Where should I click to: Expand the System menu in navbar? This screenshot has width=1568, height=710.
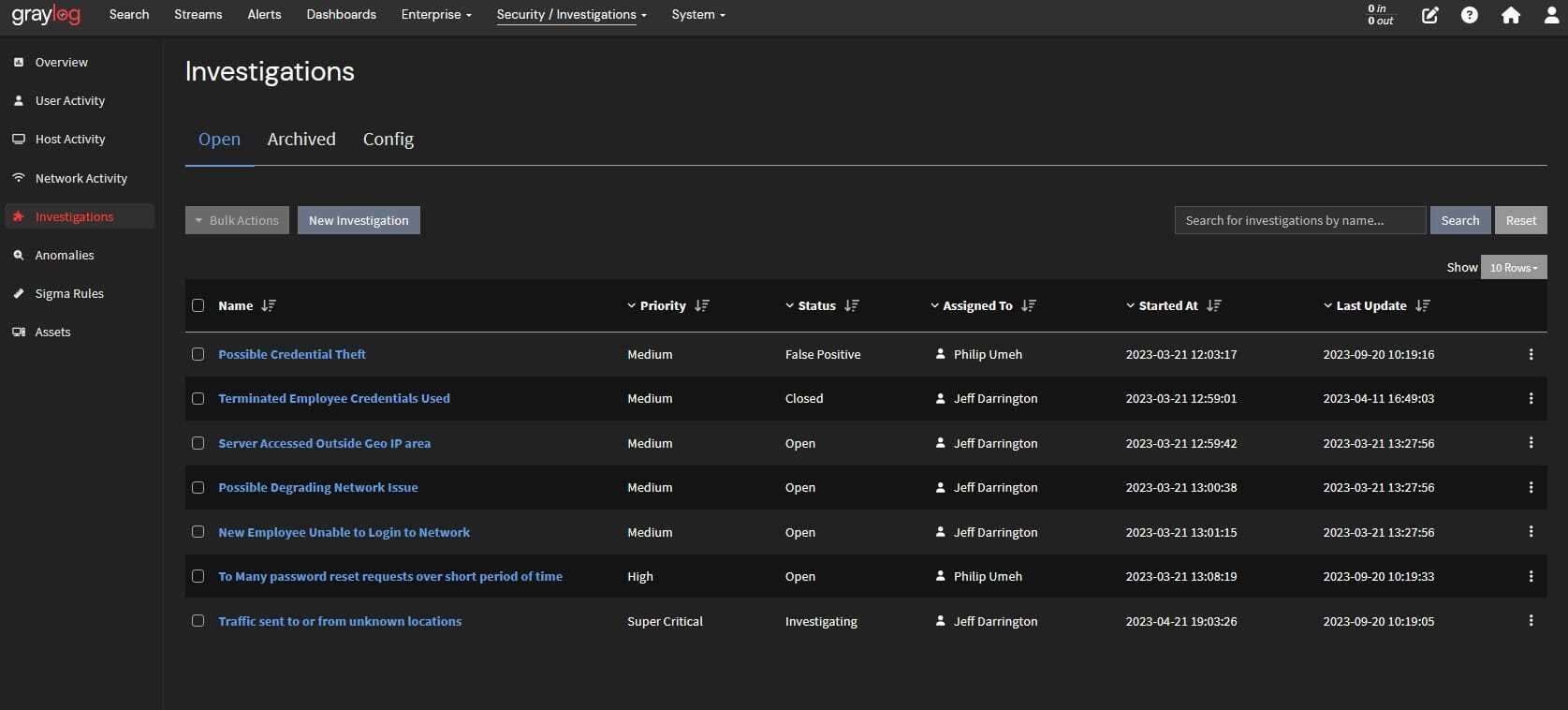(697, 15)
